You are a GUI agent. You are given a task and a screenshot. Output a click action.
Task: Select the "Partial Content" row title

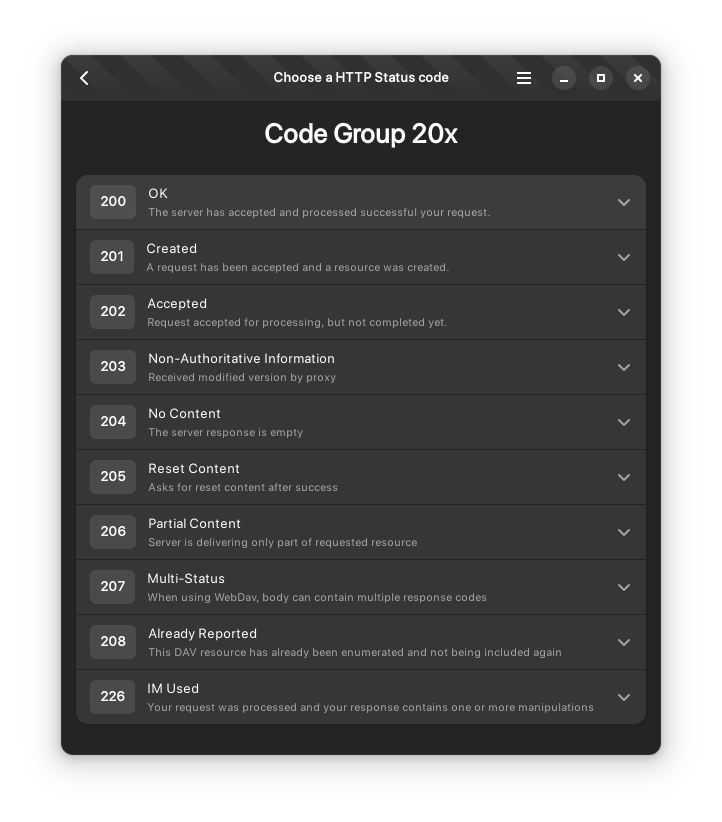pos(194,524)
